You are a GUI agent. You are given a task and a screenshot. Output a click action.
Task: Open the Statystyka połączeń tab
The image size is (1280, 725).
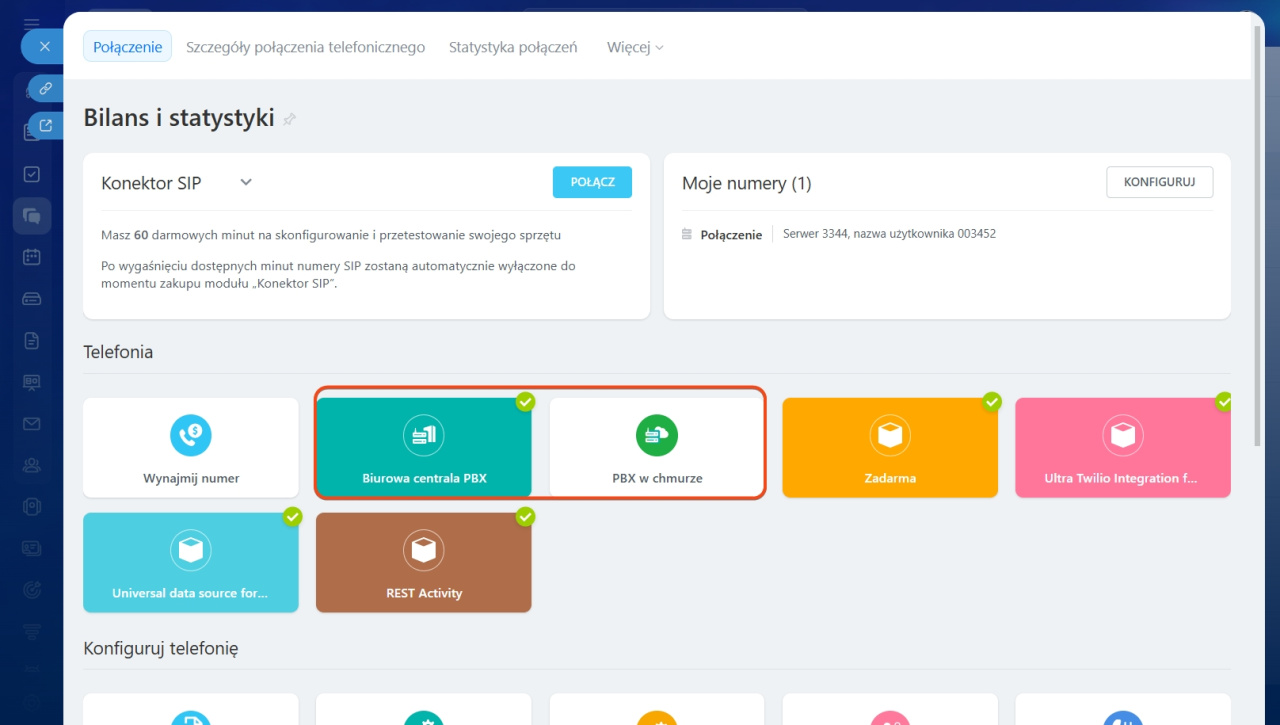tap(513, 47)
